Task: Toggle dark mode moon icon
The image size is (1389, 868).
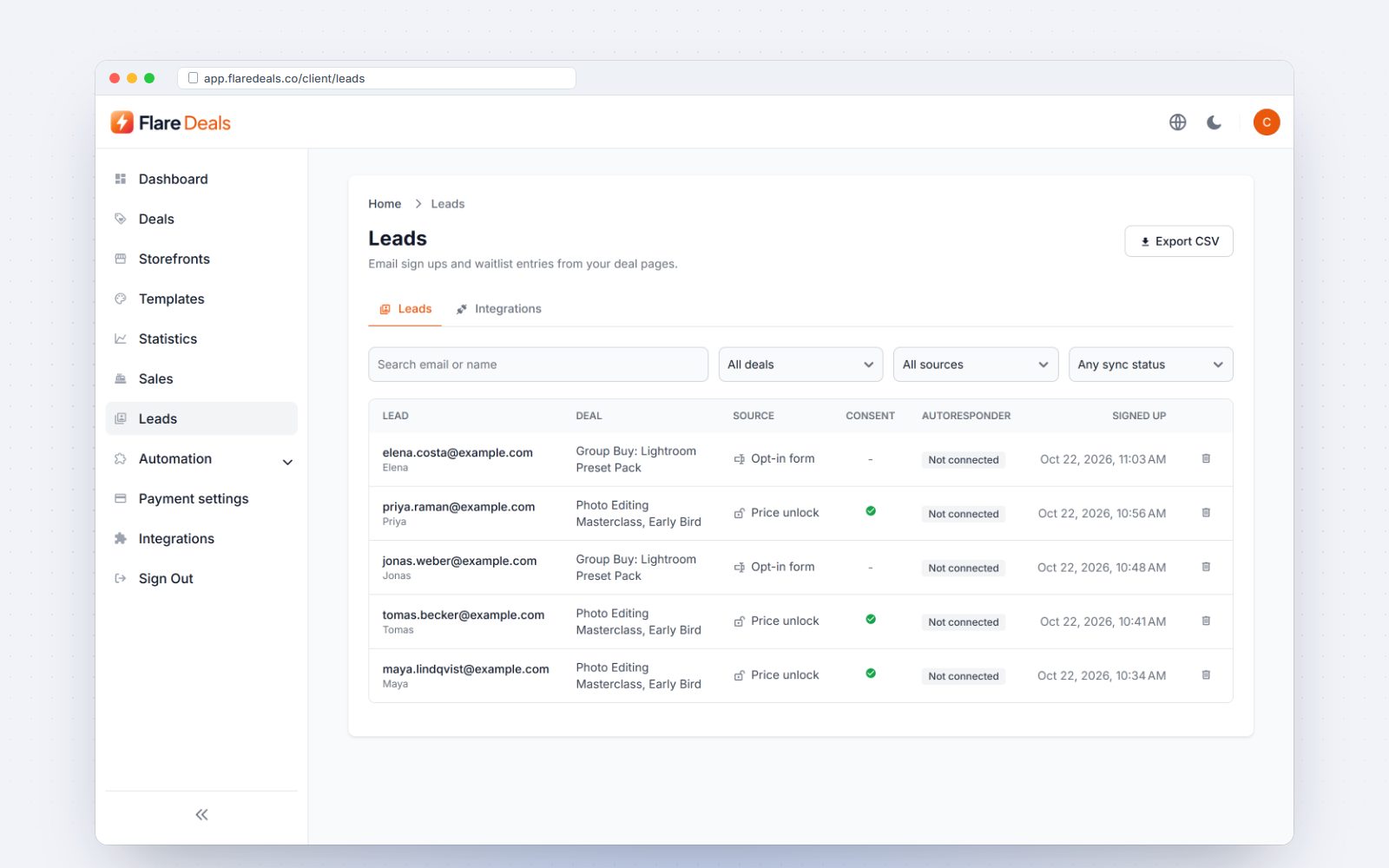Action: [x=1214, y=122]
